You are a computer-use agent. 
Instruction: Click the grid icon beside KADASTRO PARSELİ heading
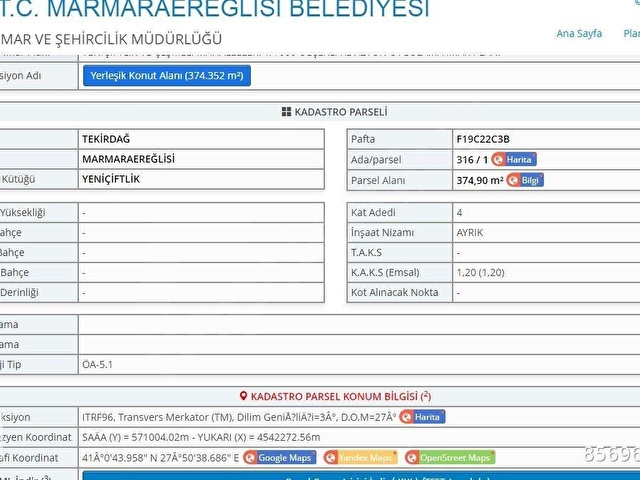[x=286, y=112]
